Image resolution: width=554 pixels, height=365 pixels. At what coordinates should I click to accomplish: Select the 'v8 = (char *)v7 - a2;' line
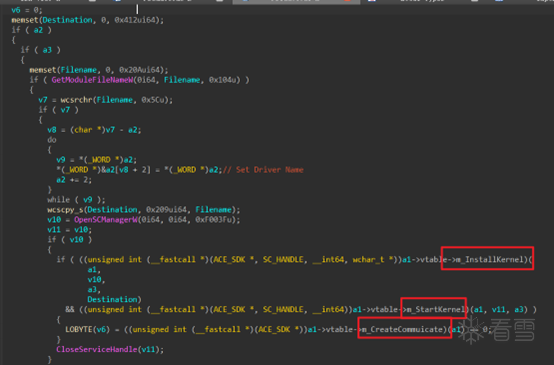[x=94, y=130]
